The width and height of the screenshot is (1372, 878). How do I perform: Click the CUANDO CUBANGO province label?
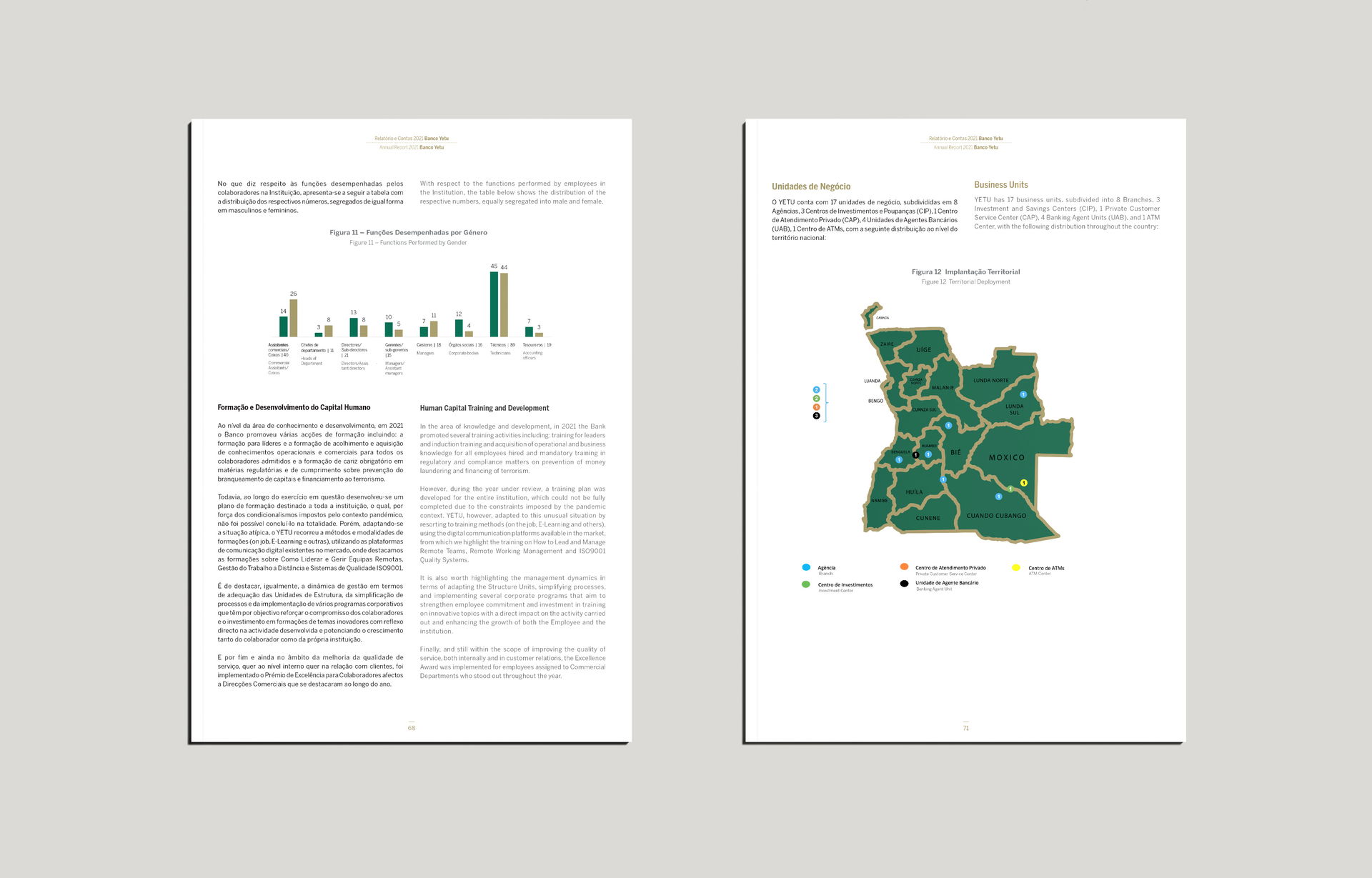996,516
